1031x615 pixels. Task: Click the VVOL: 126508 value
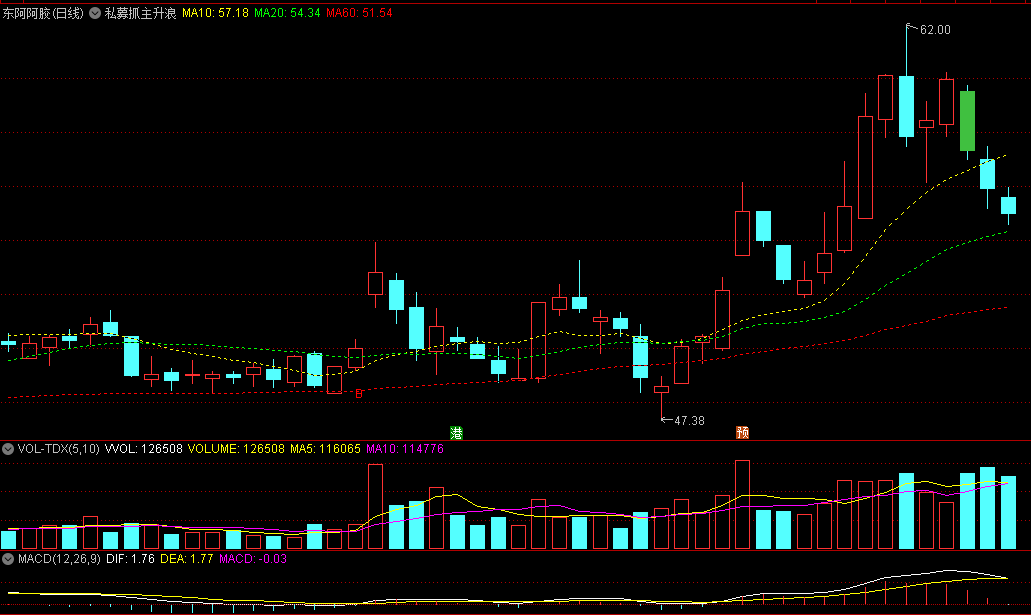point(143,449)
